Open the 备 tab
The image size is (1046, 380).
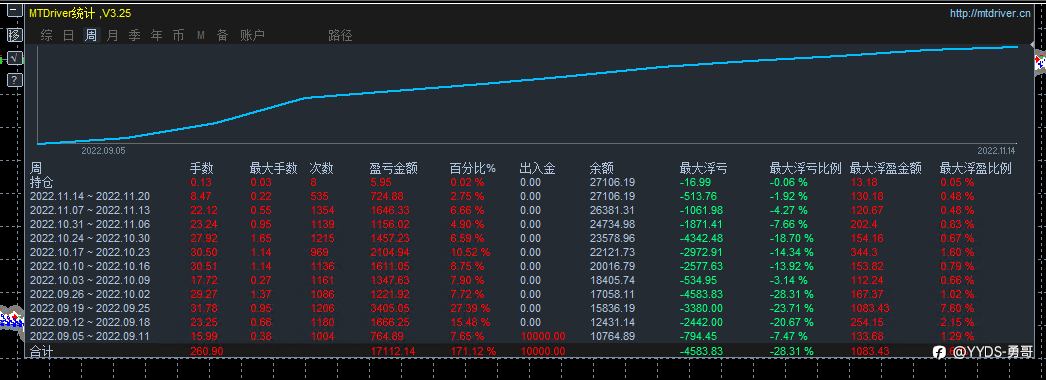(x=222, y=35)
